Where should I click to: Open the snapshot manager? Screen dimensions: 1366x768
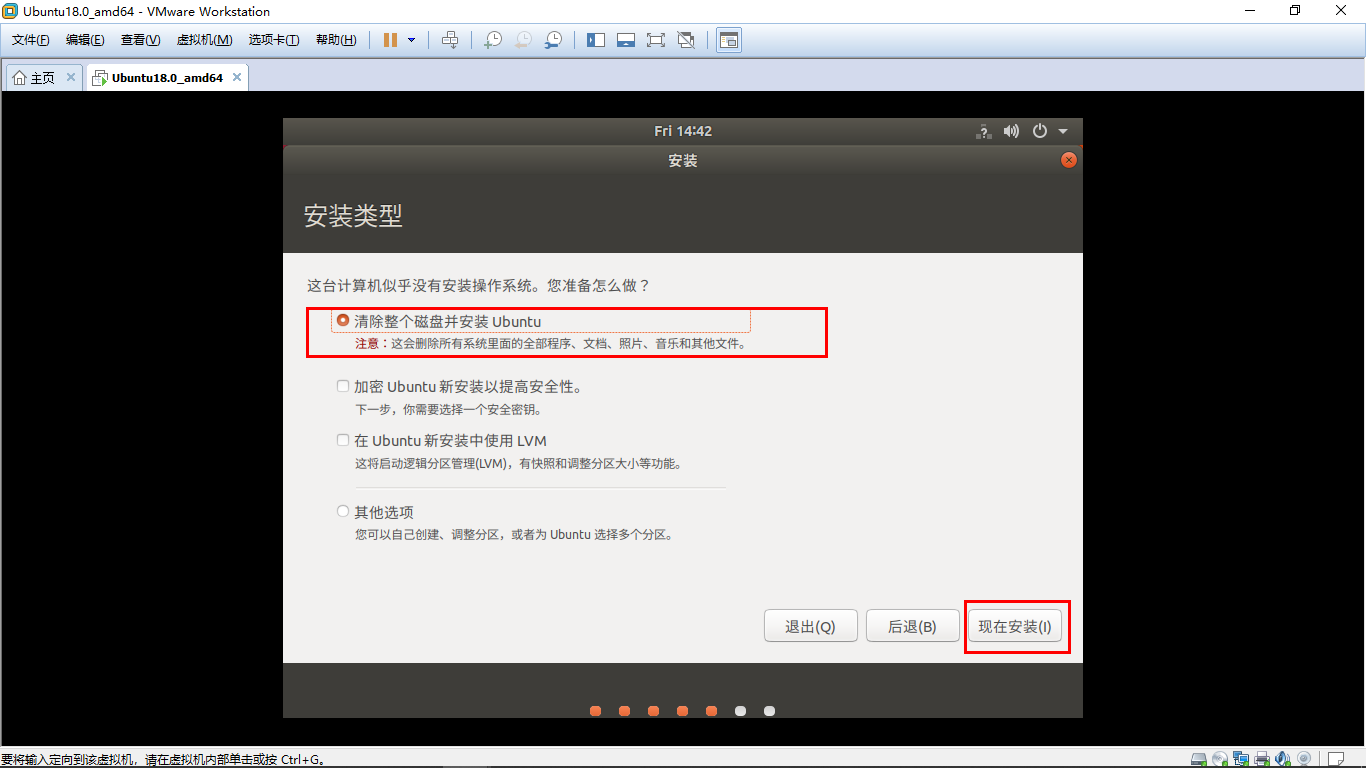coord(553,40)
